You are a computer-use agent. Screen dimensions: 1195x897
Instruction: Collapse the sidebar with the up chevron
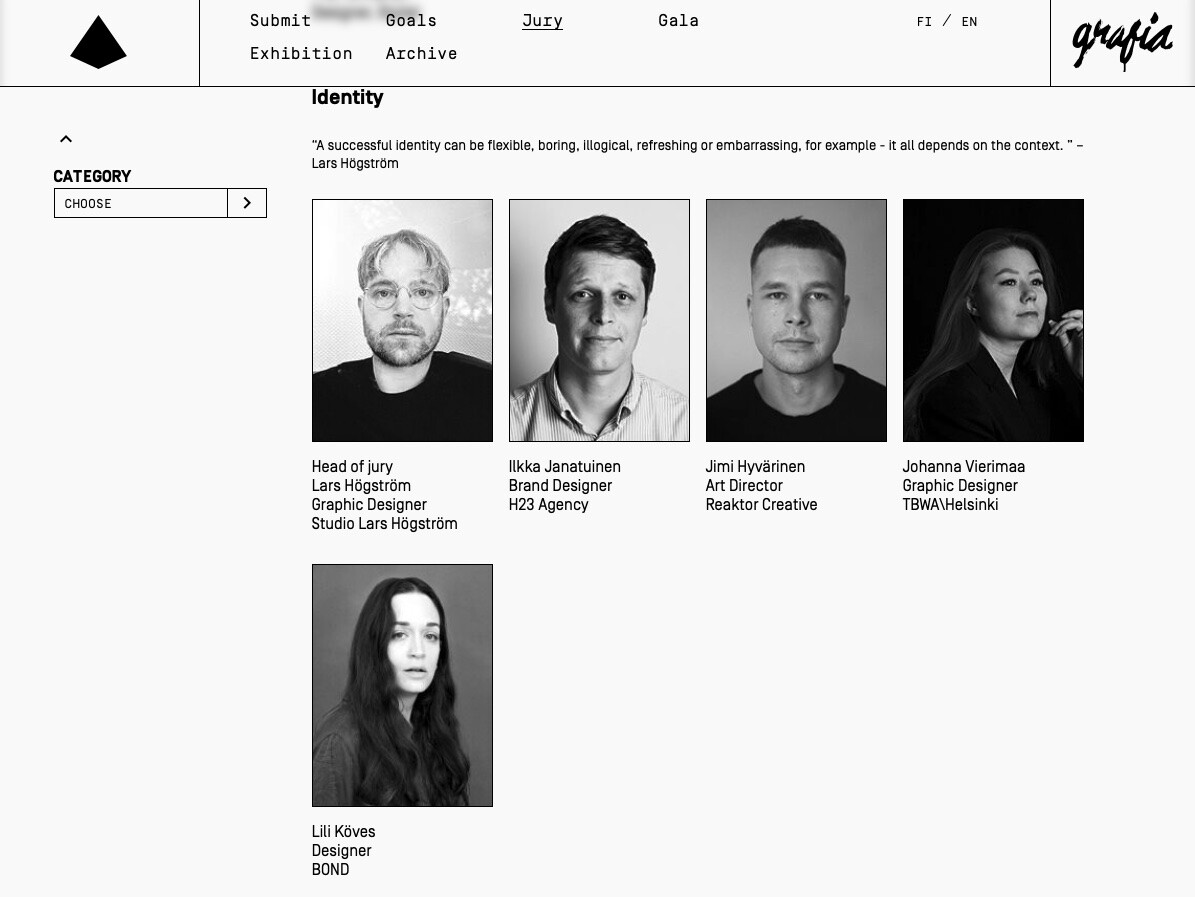pyautogui.click(x=66, y=139)
